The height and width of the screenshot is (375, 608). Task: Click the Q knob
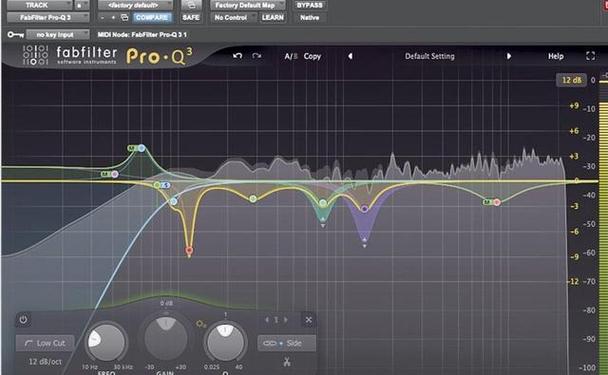225,342
